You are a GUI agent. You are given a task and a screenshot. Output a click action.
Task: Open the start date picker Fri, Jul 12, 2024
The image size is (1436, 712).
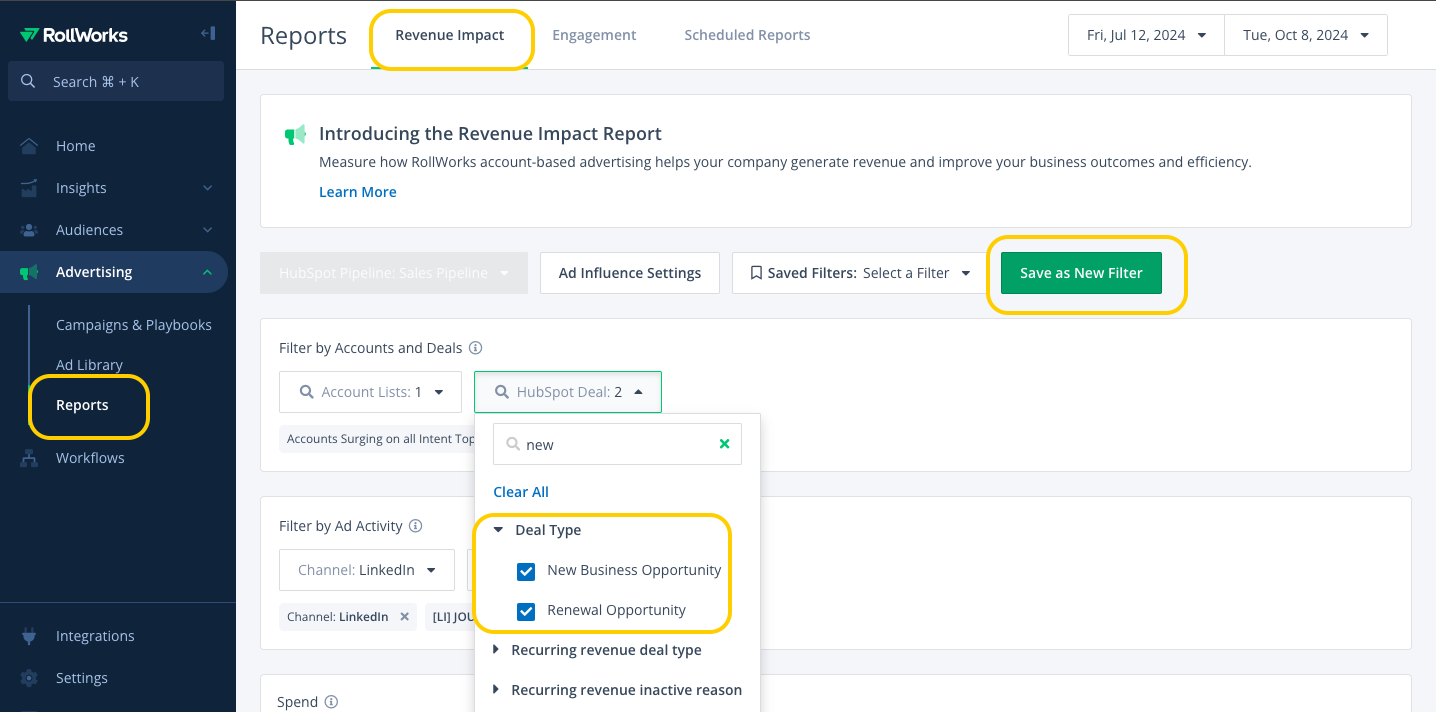click(x=1146, y=35)
